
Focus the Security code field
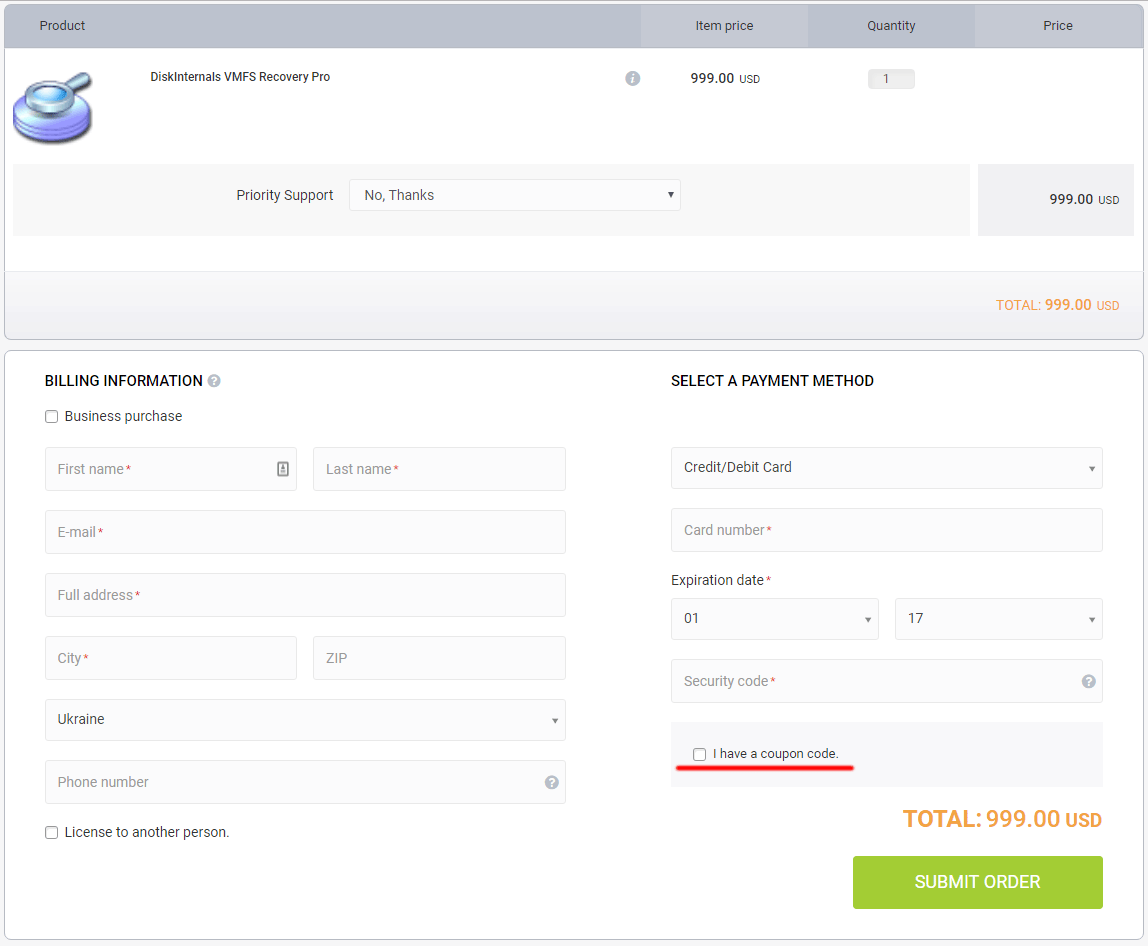click(x=887, y=681)
